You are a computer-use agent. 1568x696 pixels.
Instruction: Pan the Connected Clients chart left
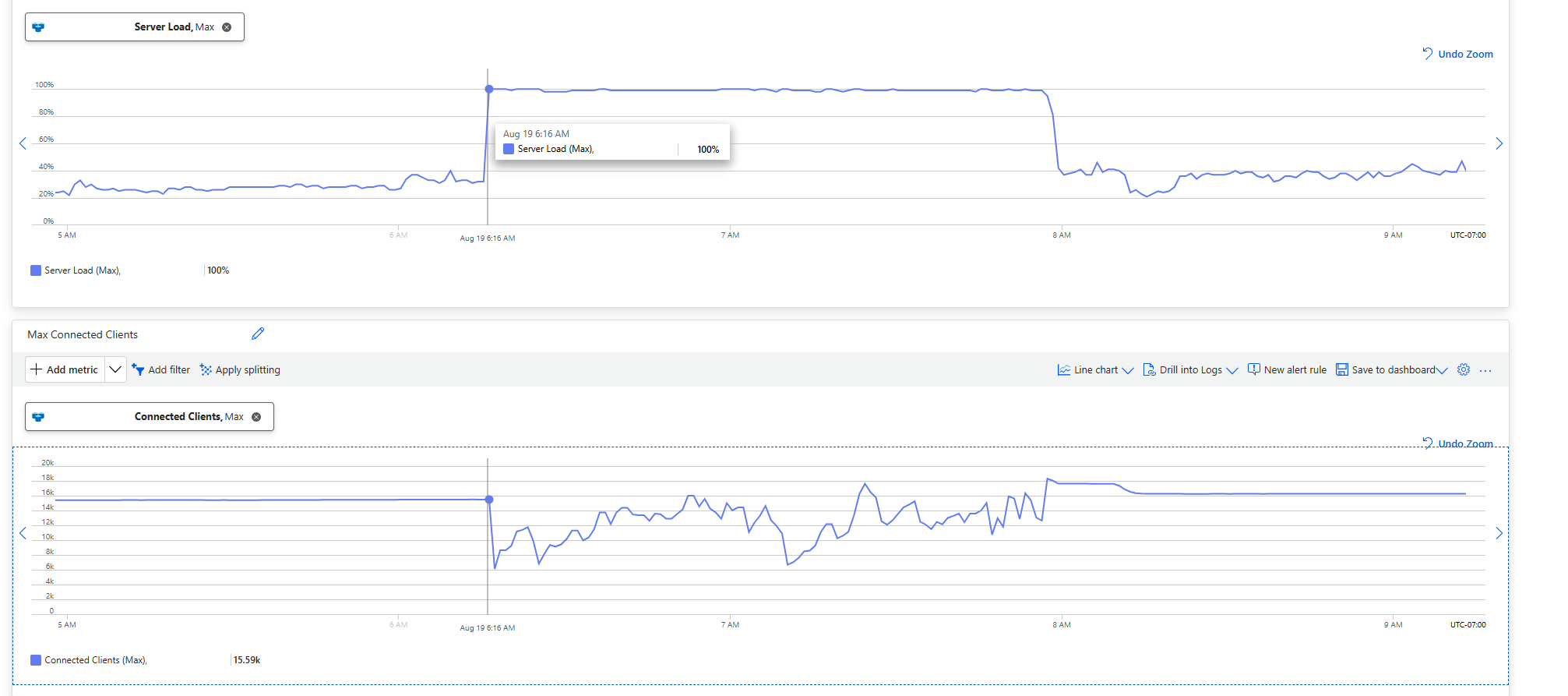(23, 533)
